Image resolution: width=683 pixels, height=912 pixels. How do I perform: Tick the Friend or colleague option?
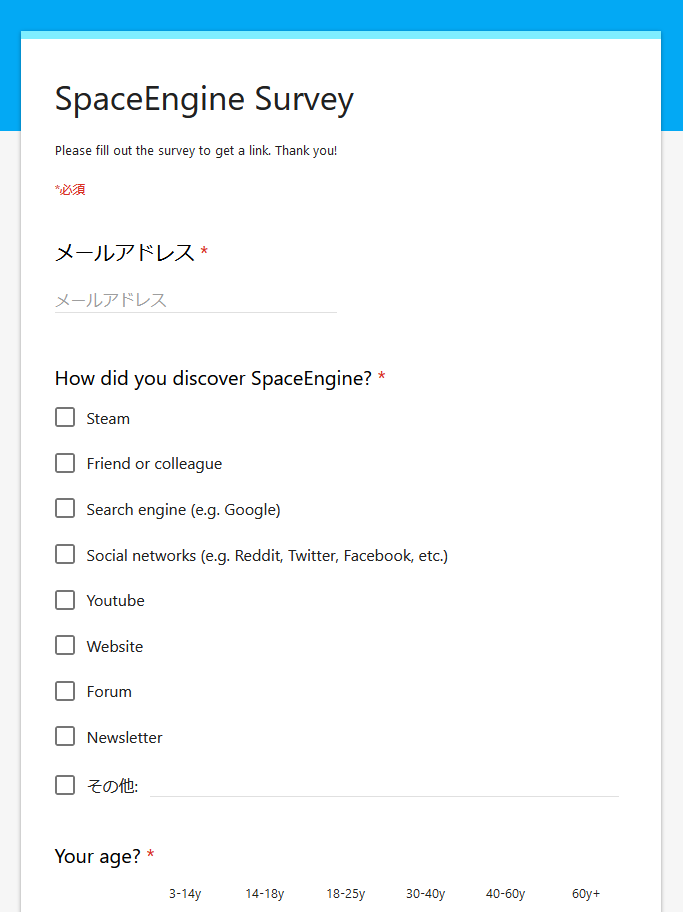point(65,463)
